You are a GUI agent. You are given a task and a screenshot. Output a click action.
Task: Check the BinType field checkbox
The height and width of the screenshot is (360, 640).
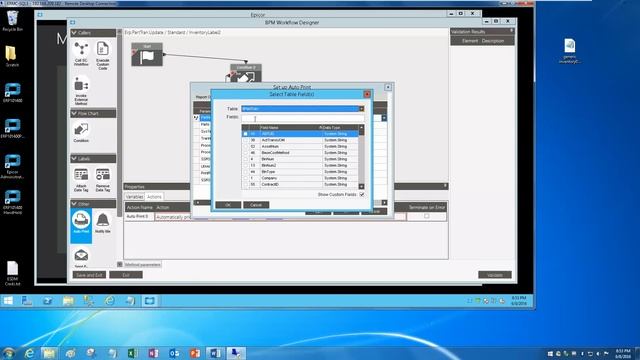coord(245,172)
